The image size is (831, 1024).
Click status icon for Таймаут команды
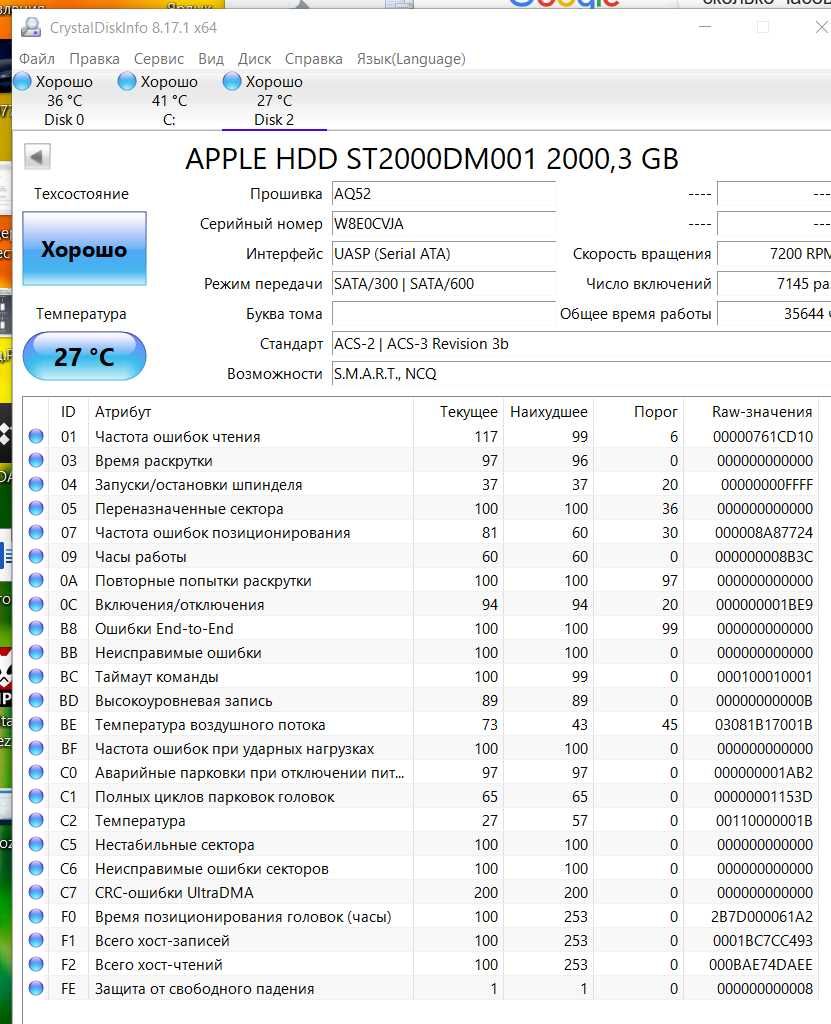point(36,677)
